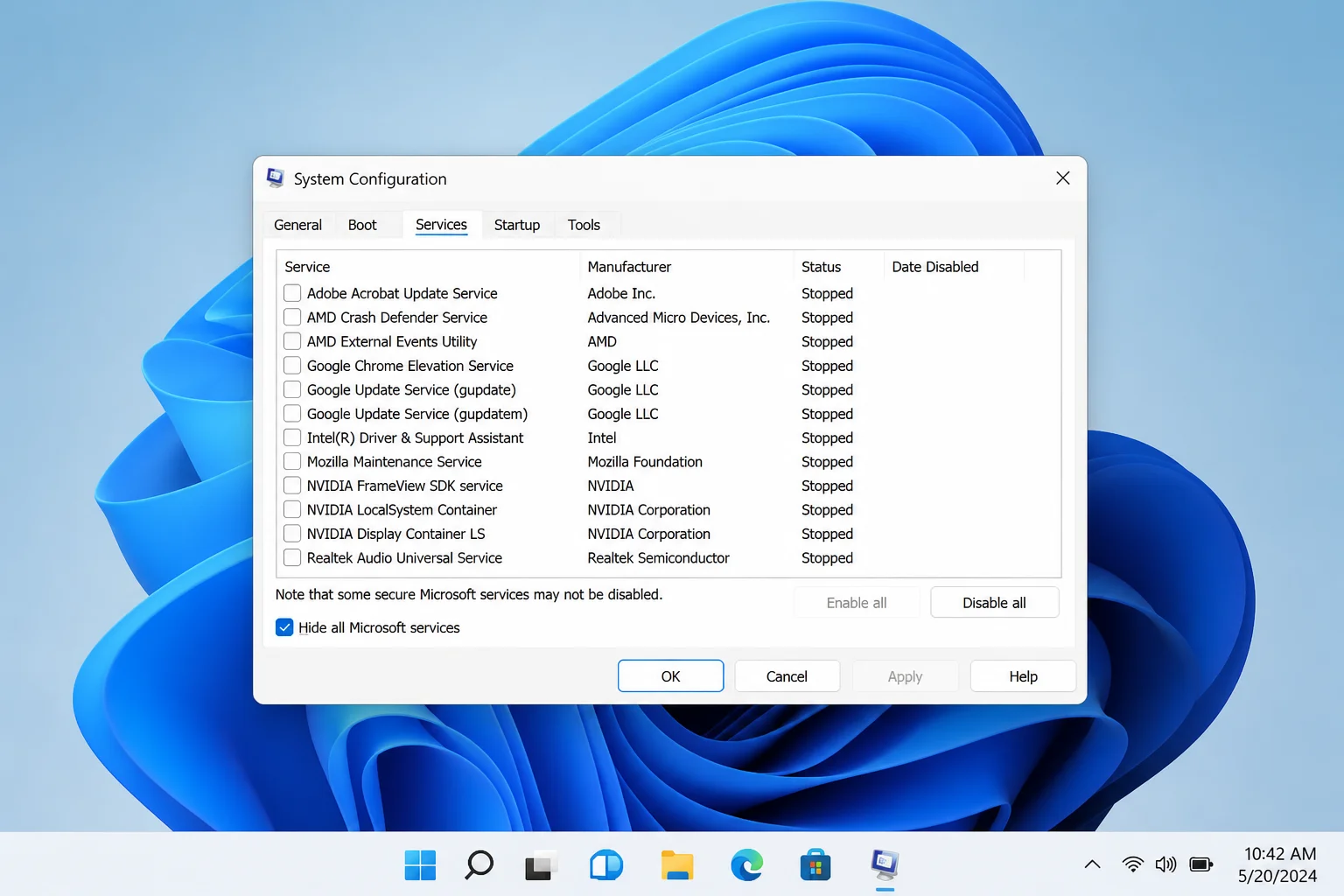Click 'Mozilla Foundation' manufacturer cell

[x=645, y=461]
